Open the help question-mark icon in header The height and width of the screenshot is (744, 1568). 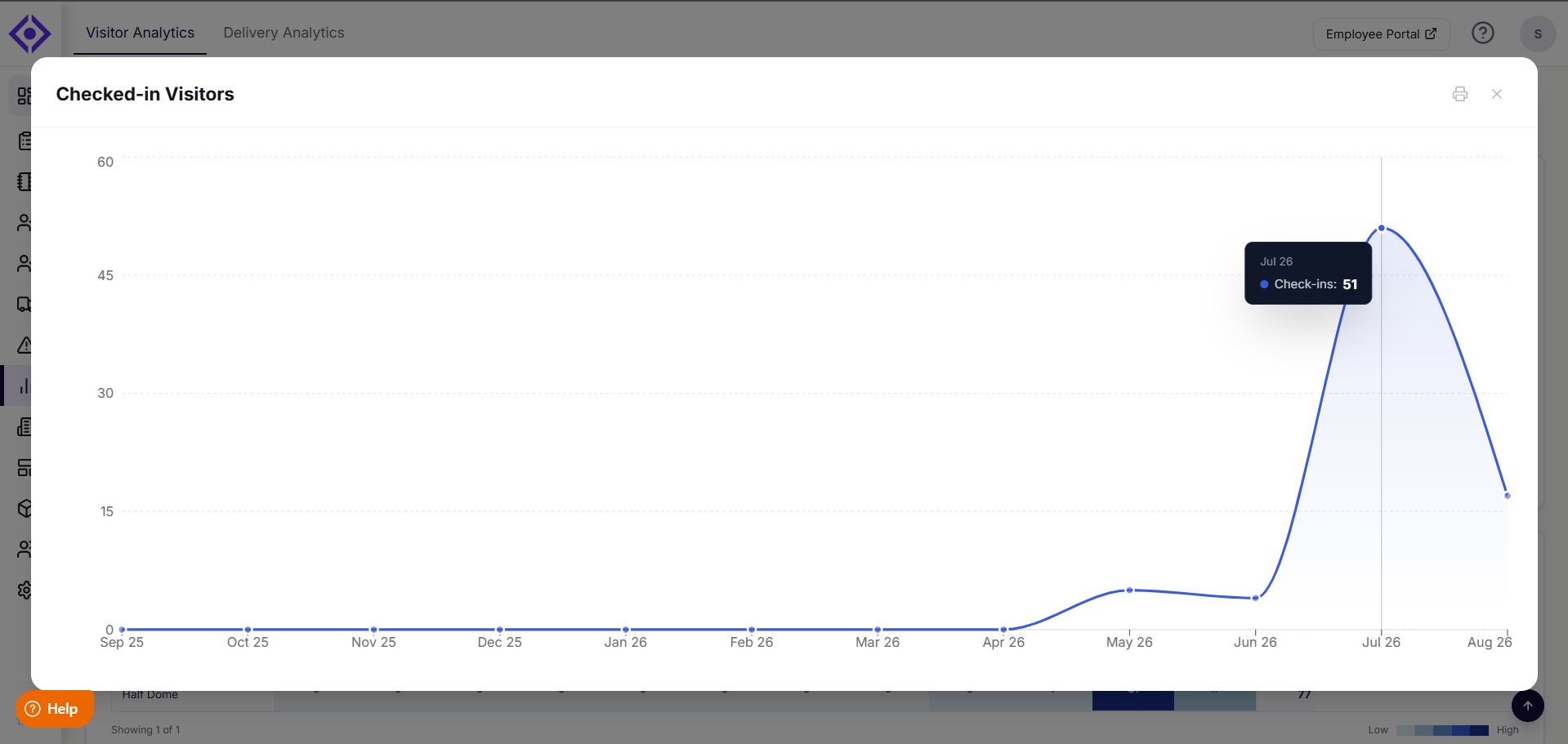coord(1483,33)
